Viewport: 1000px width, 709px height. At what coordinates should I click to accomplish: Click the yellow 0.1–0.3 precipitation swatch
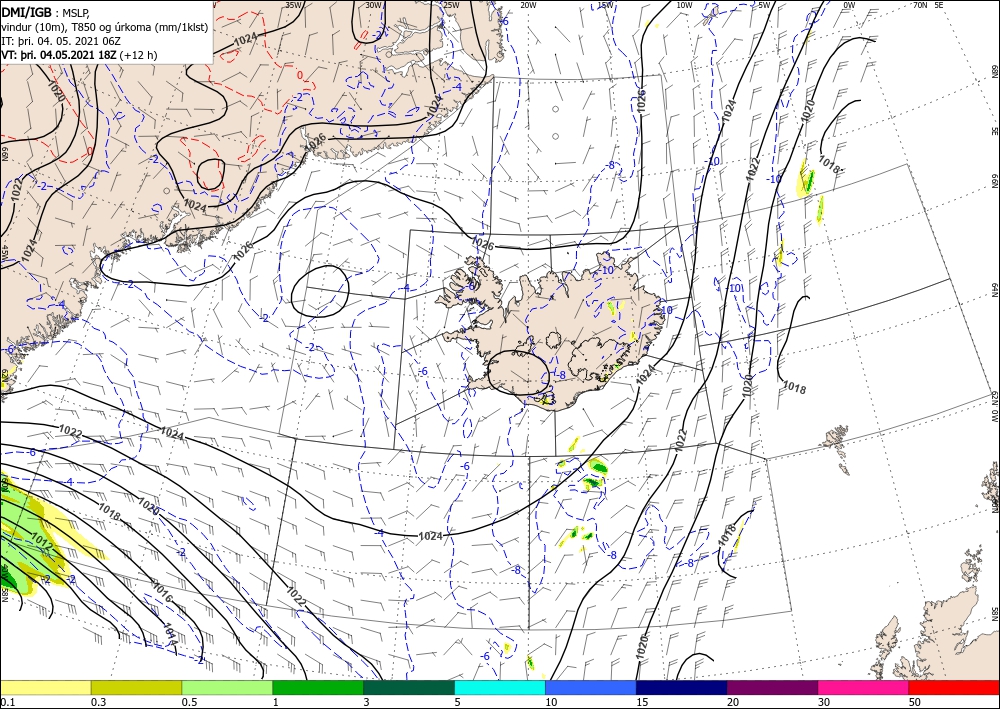[x=45, y=687]
